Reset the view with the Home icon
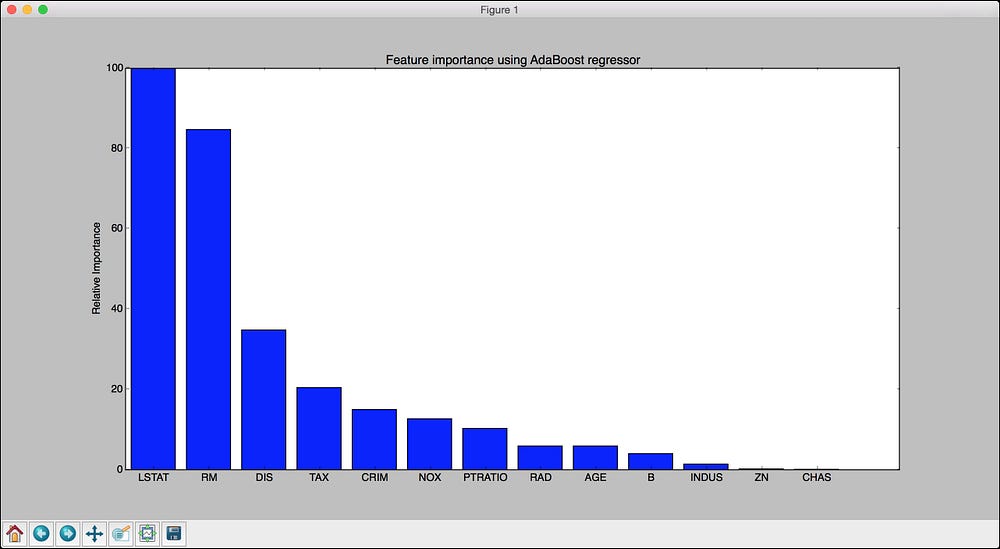1000x549 pixels. click(x=15, y=533)
